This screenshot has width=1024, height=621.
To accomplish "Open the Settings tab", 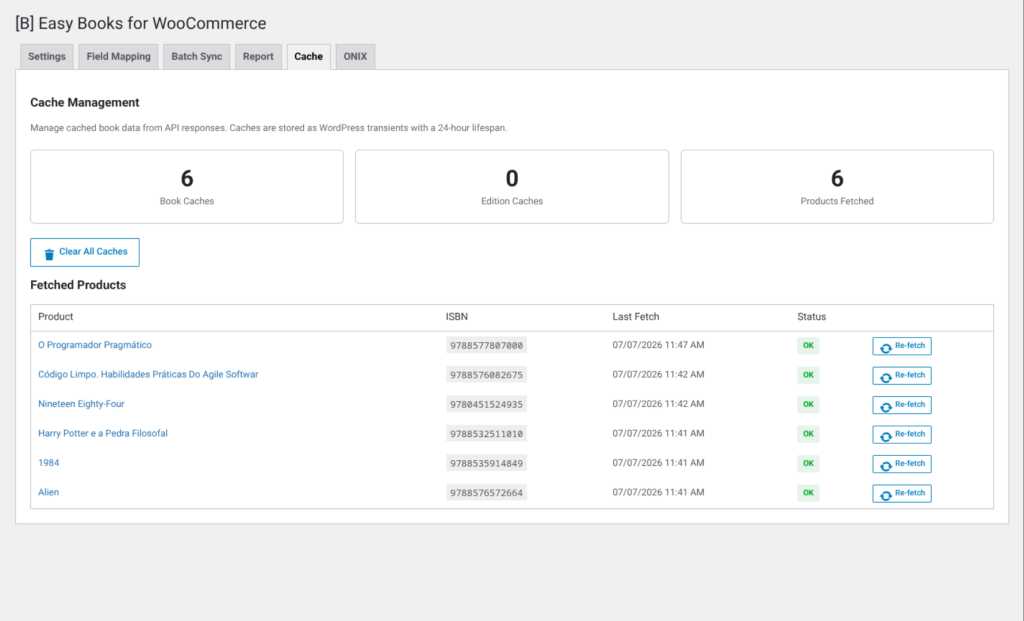I will click(x=46, y=57).
